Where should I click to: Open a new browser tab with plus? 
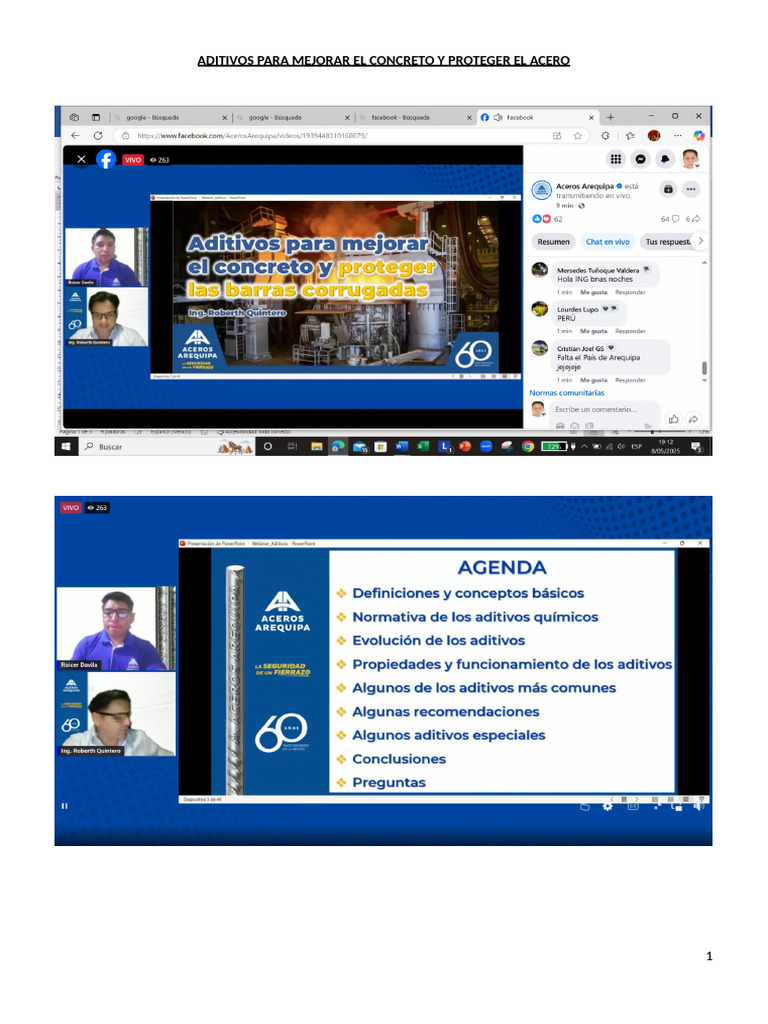[x=610, y=117]
